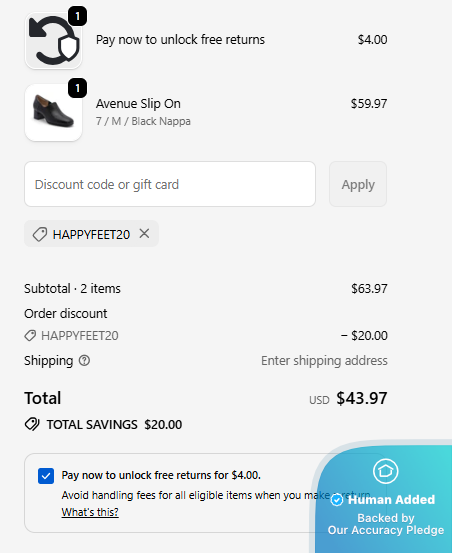Image resolution: width=452 pixels, height=553 pixels.
Task: Click the tag icon in HAPPYFEET20 chip
Action: 40,234
